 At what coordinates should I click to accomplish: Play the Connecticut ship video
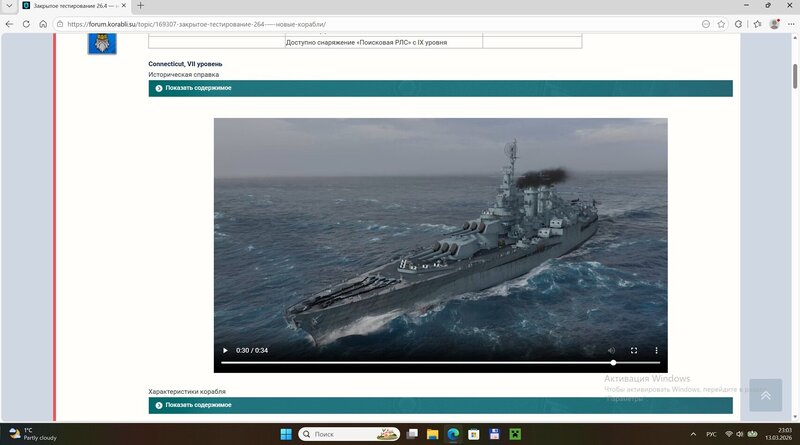point(225,351)
